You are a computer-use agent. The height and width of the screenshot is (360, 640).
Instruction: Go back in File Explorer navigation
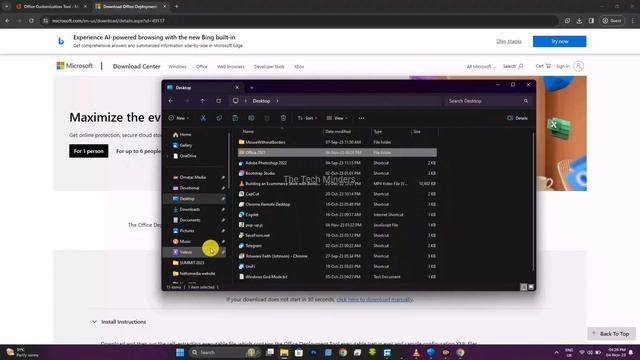click(x=171, y=101)
